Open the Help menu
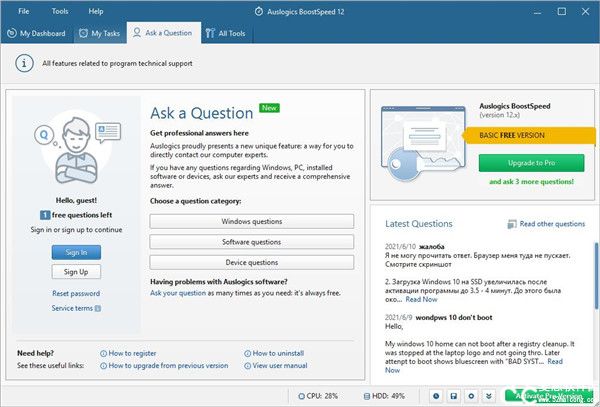This screenshot has height=407, width=600. point(96,11)
